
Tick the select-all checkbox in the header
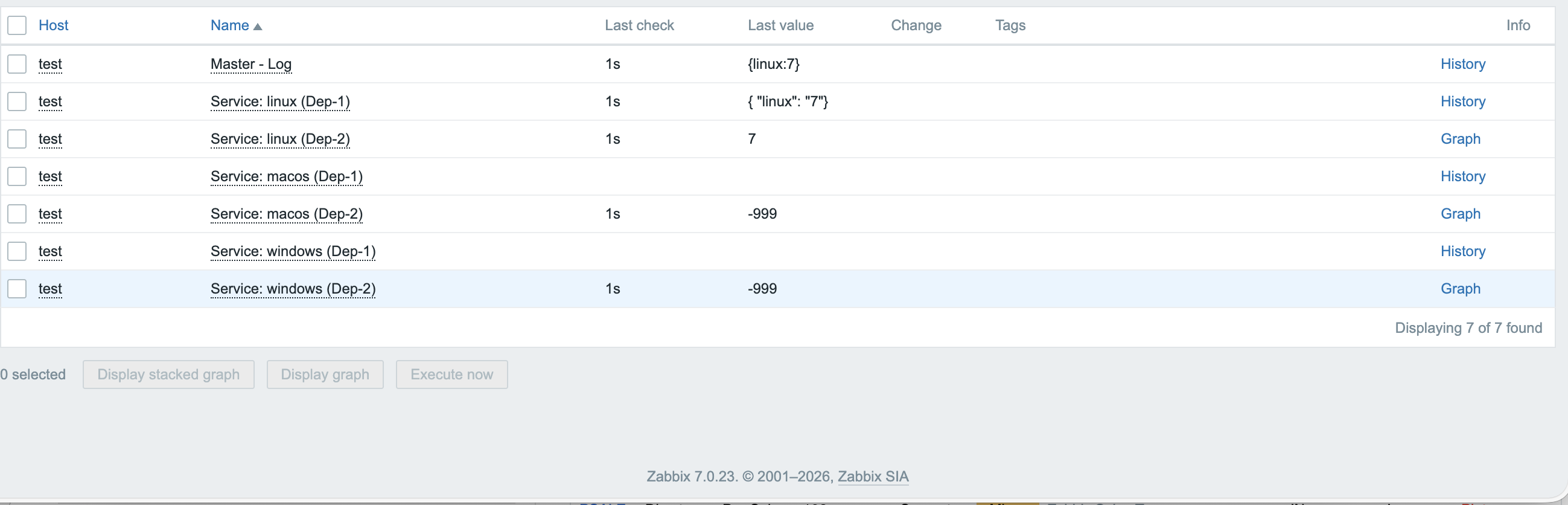(x=17, y=25)
